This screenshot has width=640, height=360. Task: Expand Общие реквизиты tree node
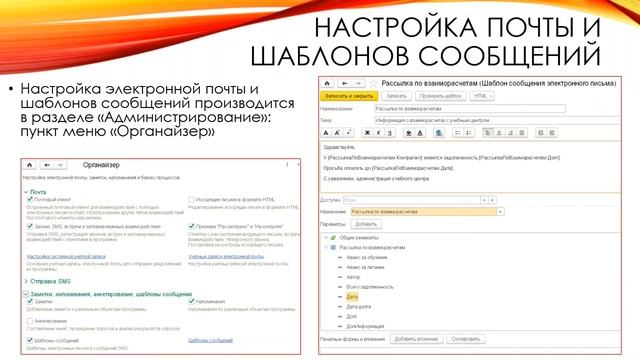(326, 238)
